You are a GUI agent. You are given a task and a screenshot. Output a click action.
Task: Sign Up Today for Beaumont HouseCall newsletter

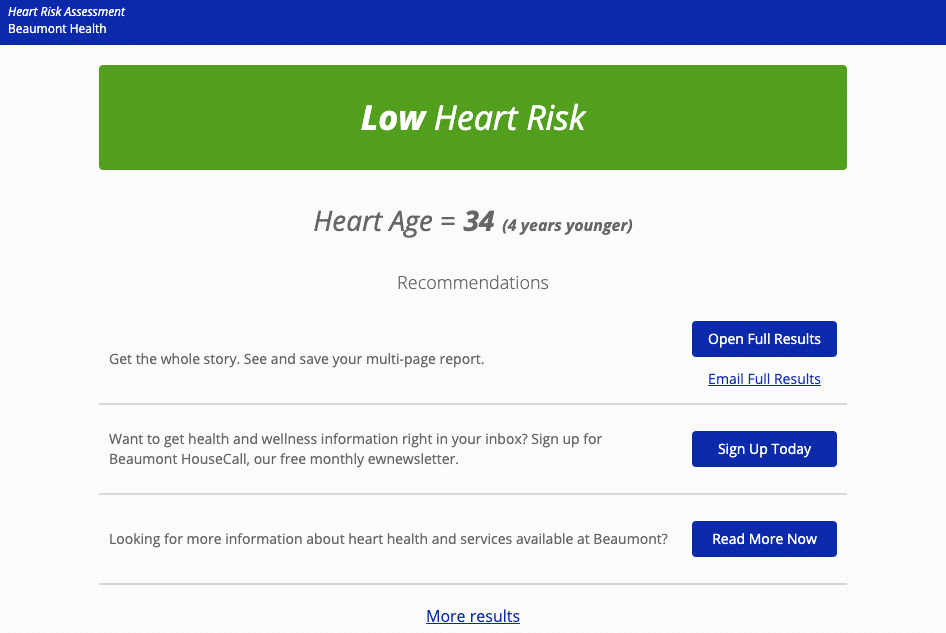tap(763, 449)
